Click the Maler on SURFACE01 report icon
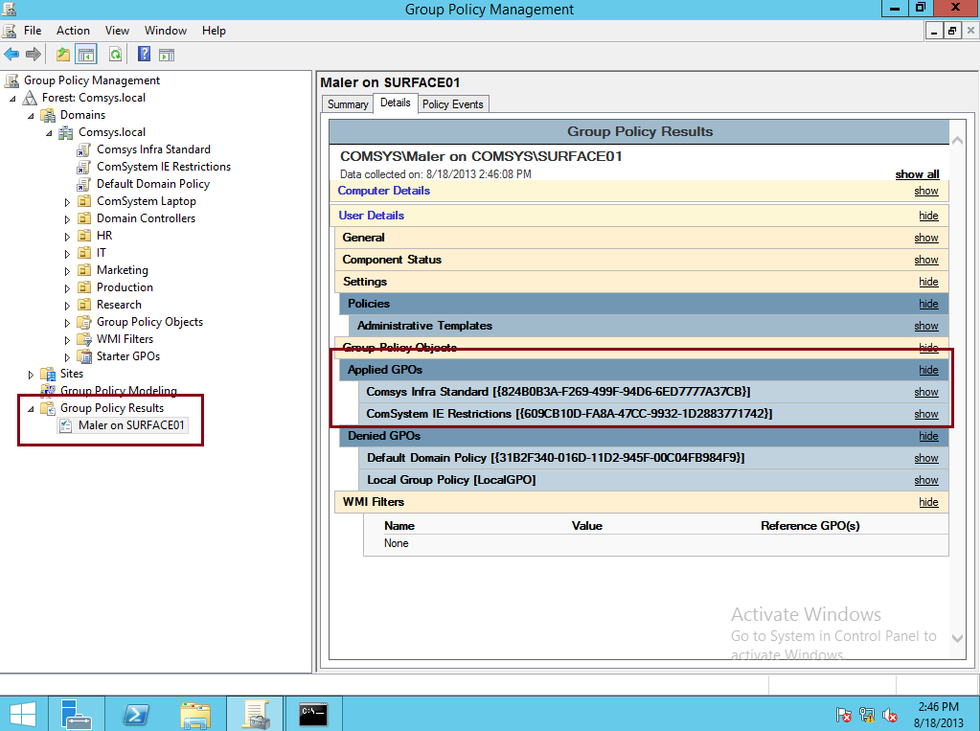Screen dimensions: 980x731 66,425
